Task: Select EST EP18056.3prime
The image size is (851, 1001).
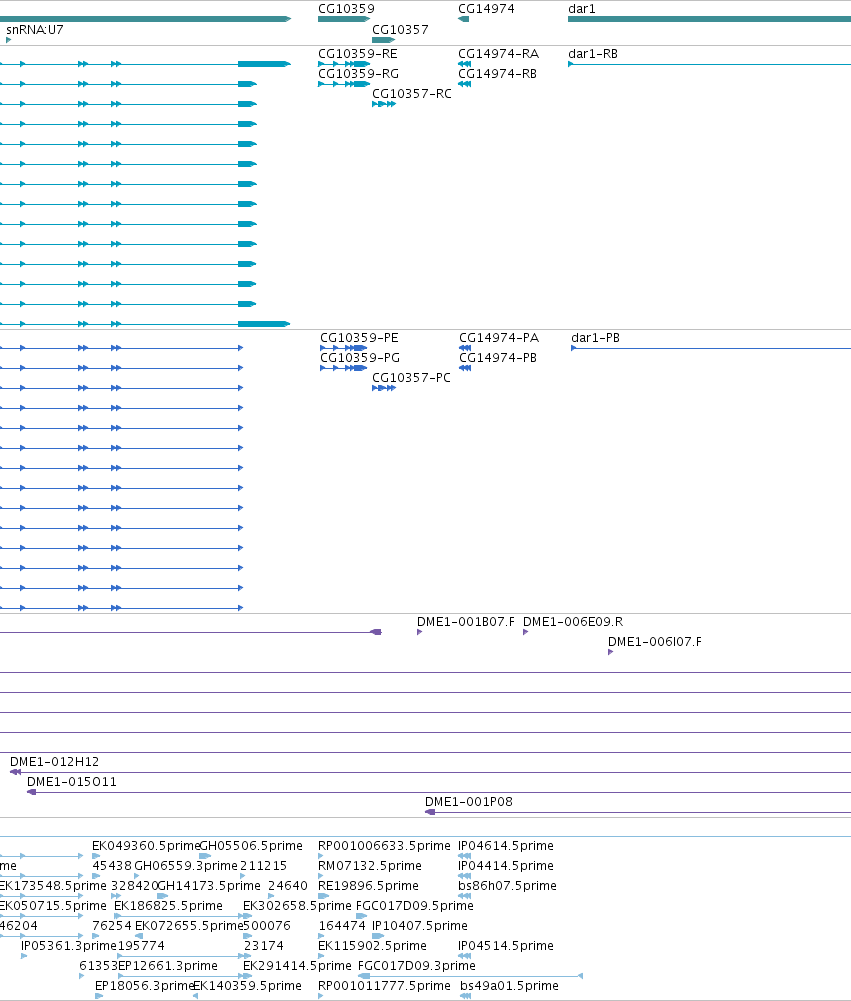Action: [x=144, y=986]
